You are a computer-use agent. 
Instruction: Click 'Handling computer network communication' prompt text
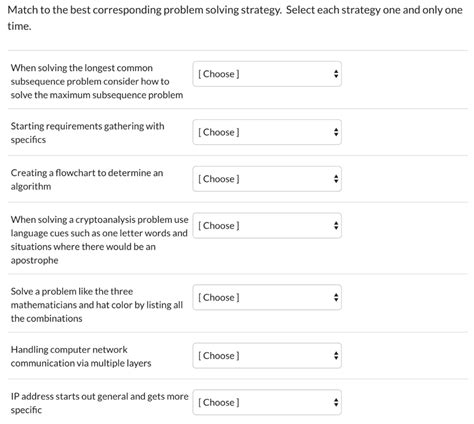(81, 356)
